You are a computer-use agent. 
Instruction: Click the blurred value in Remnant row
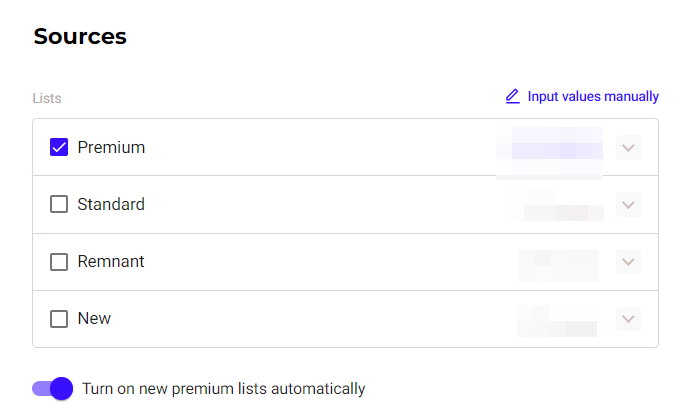[x=559, y=266]
